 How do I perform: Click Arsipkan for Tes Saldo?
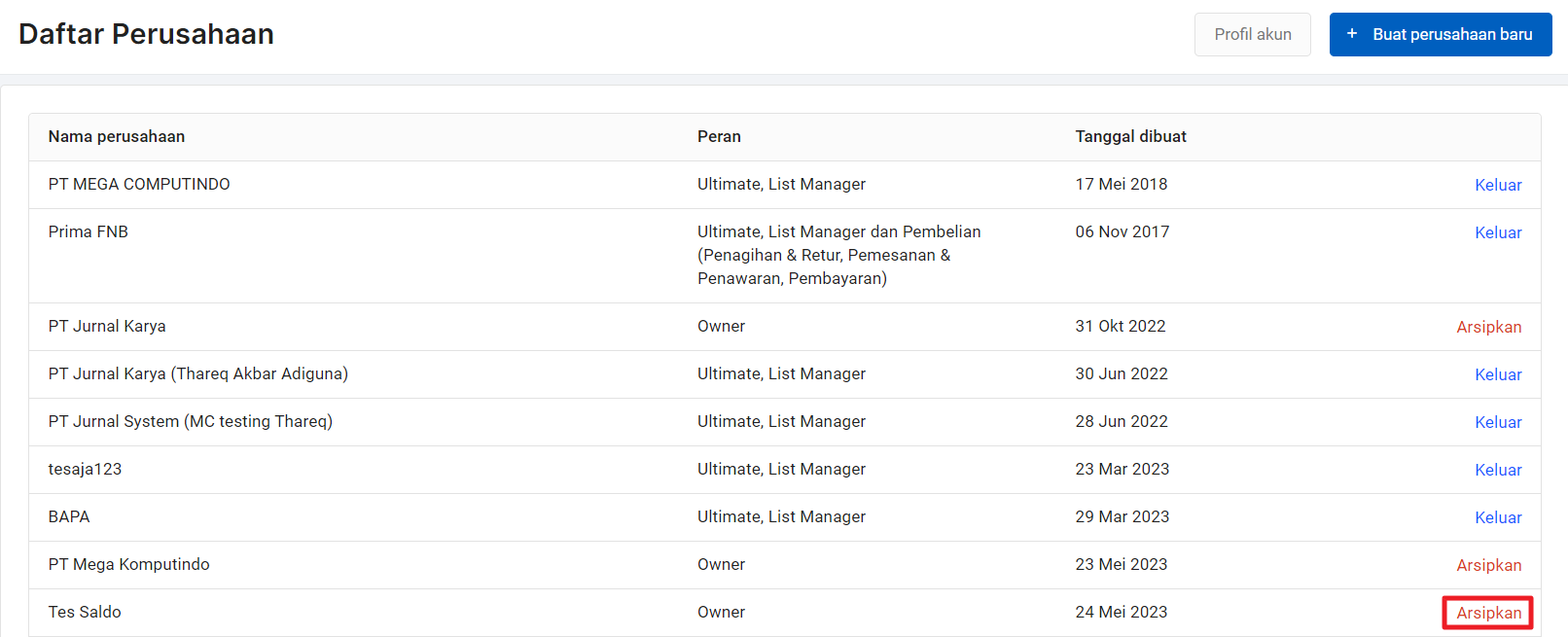click(x=1489, y=613)
